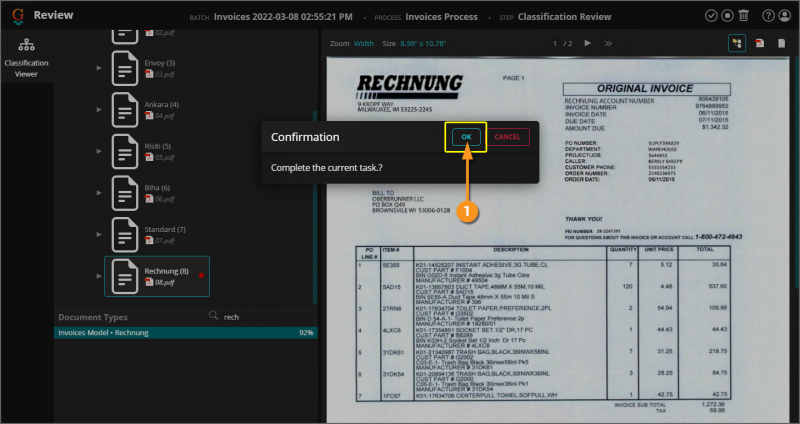800x424 pixels.
Task: Click the 08.pdf PDF file icon
Action: coord(149,282)
